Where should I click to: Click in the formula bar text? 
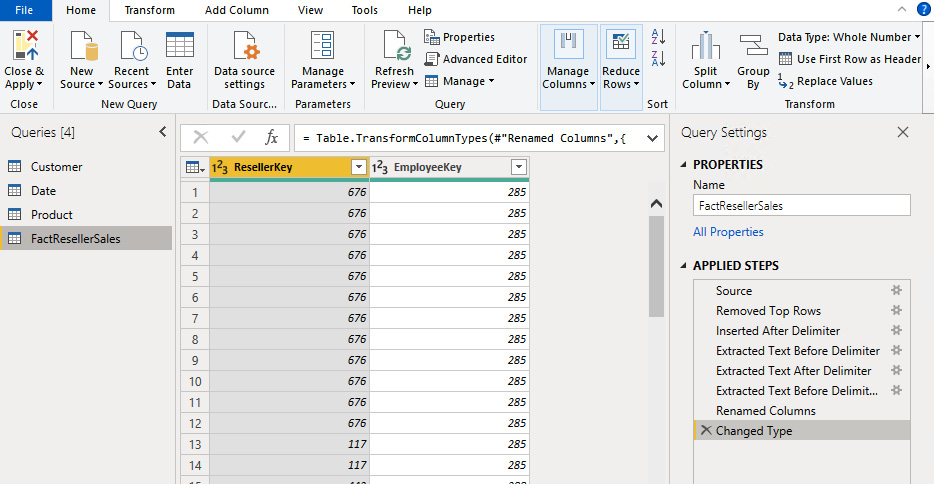[465, 138]
